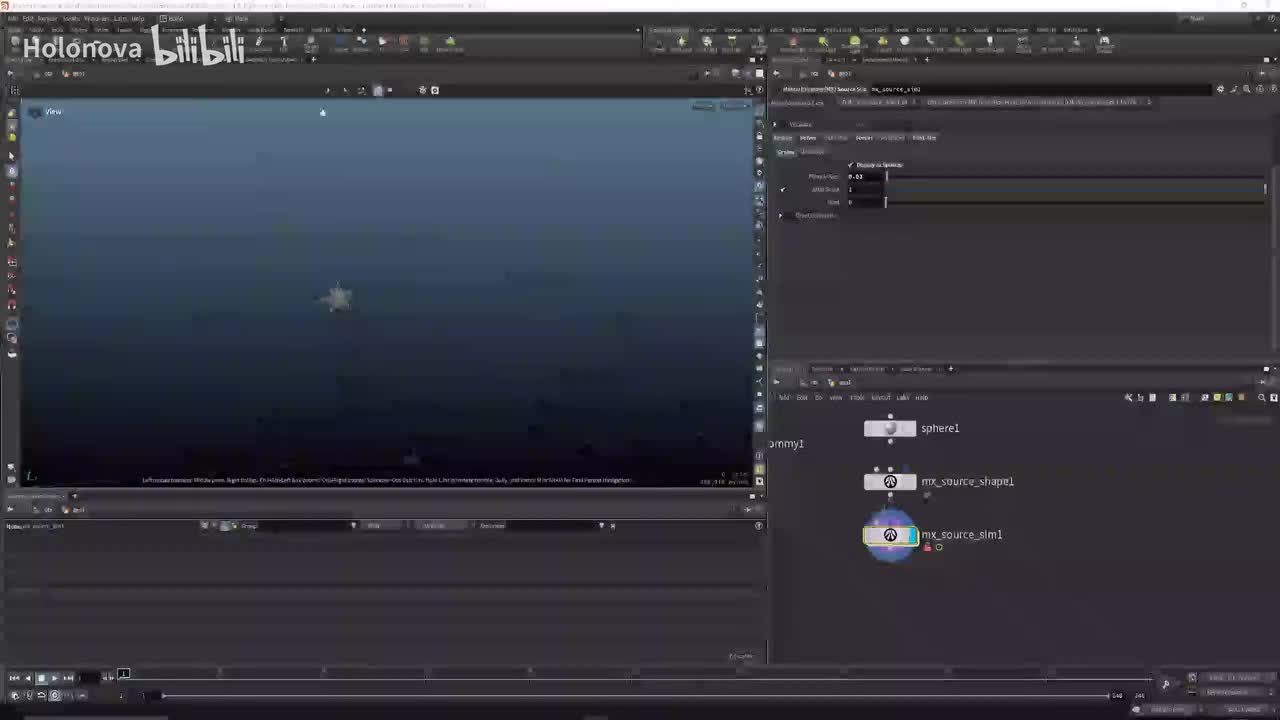Adjust the third parameter slider
The height and width of the screenshot is (720, 1280).
[1075, 202]
